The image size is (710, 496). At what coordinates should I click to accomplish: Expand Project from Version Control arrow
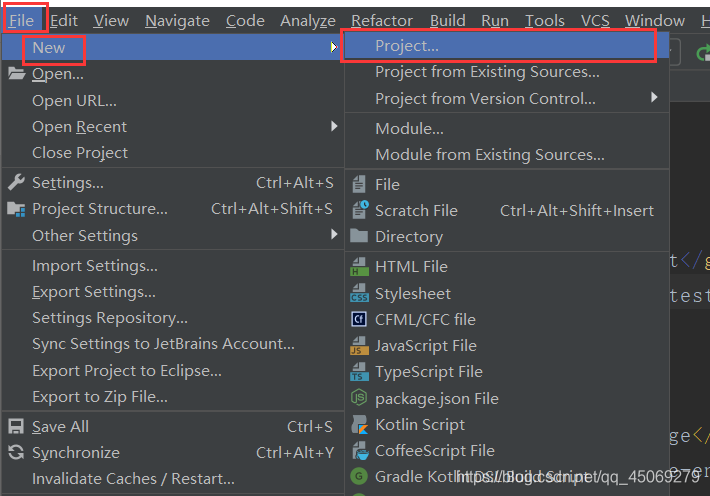654,97
